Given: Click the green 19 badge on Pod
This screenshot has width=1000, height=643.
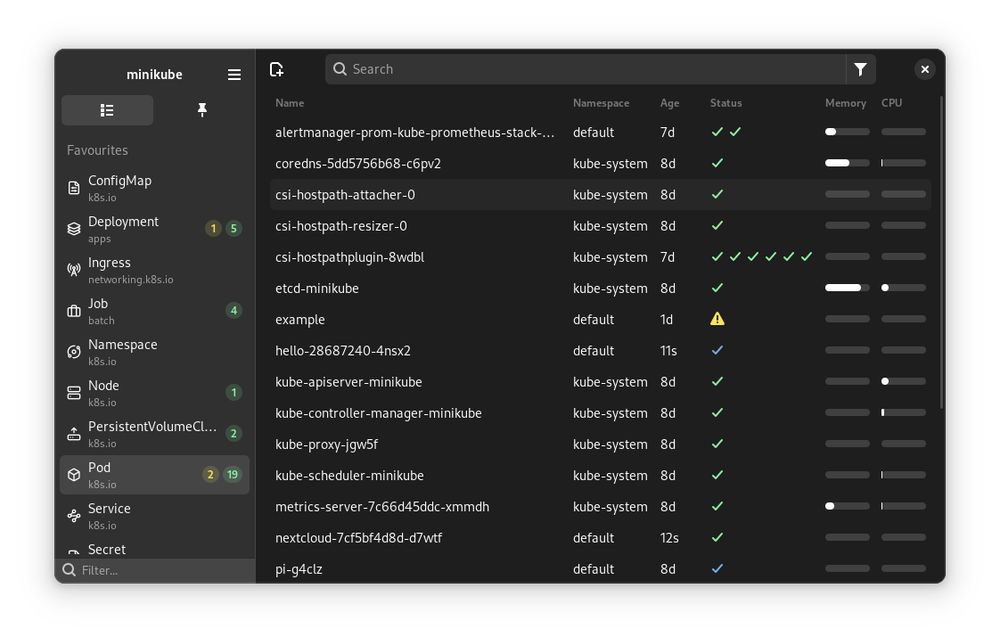Looking at the screenshot, I should click(232, 475).
